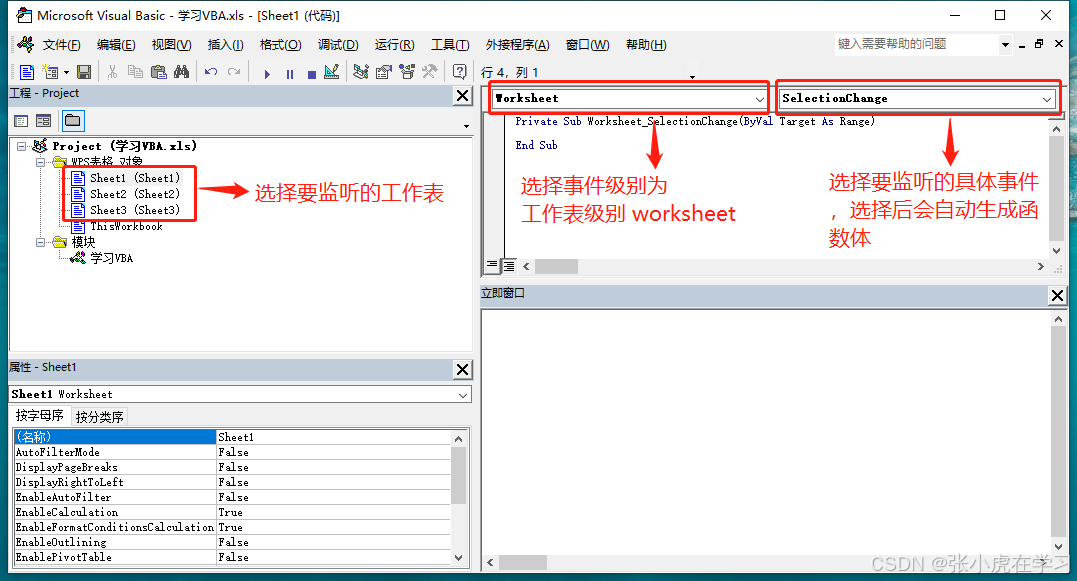This screenshot has width=1077, height=581.
Task: Click Toggle Folders icon in Project panel
Action: coord(73,122)
